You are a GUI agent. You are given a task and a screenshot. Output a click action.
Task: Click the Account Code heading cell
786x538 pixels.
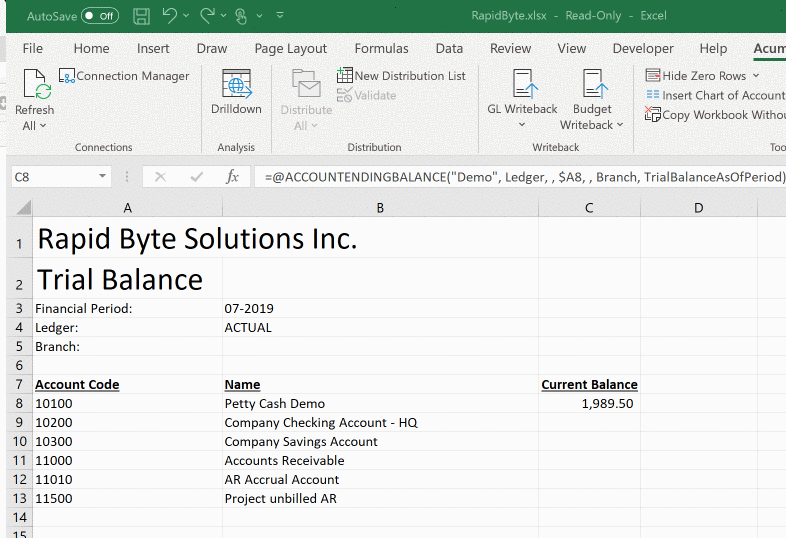(128, 384)
